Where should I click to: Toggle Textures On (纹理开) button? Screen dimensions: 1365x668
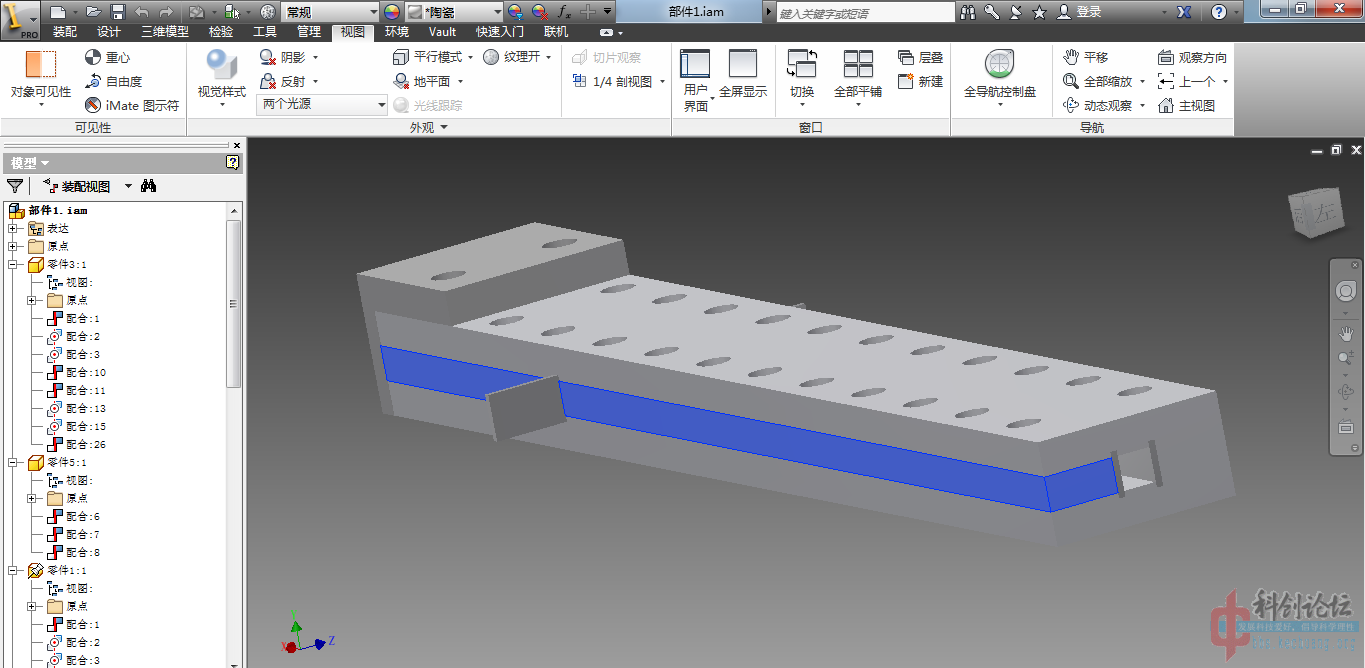pos(519,57)
